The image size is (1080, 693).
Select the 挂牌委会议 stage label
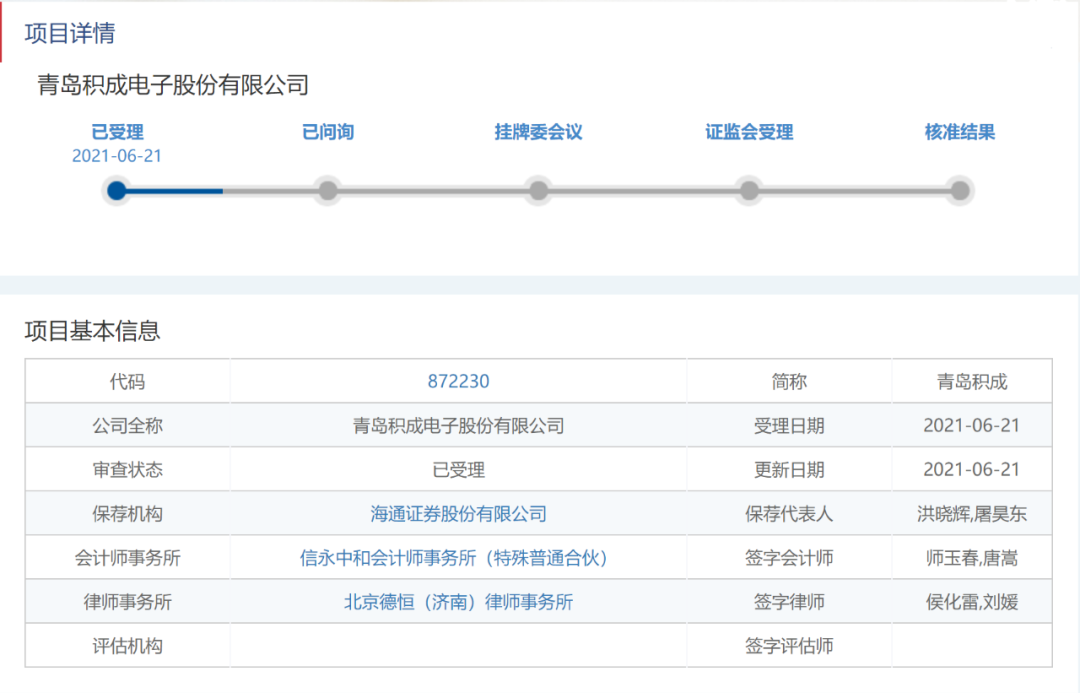[538, 132]
